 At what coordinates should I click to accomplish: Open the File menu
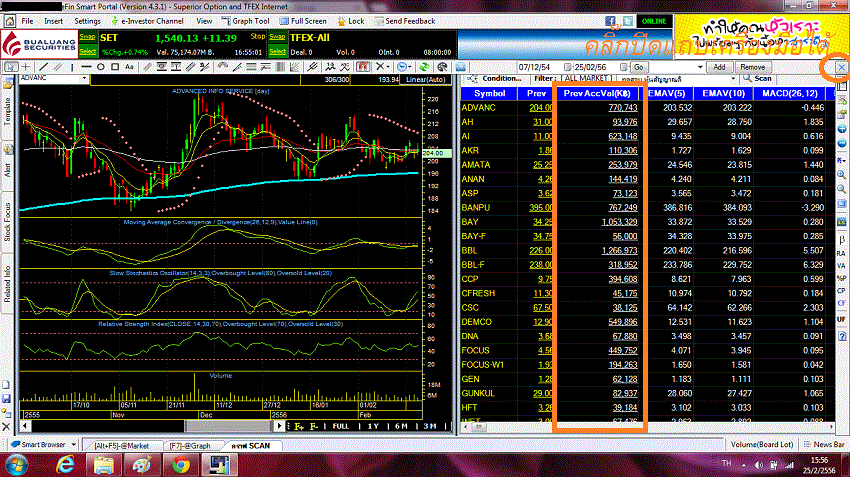point(27,21)
